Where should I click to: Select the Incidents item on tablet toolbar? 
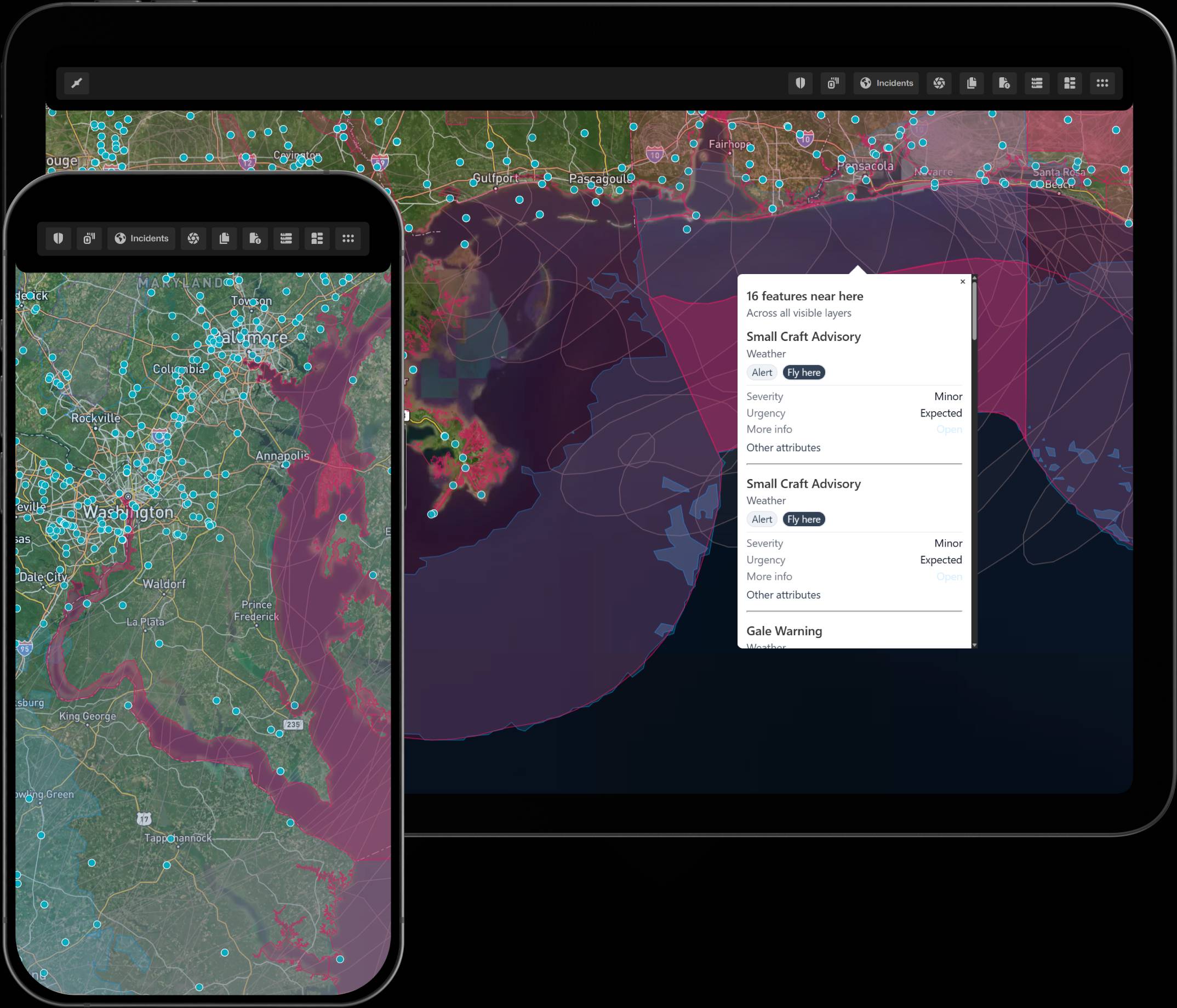(886, 83)
